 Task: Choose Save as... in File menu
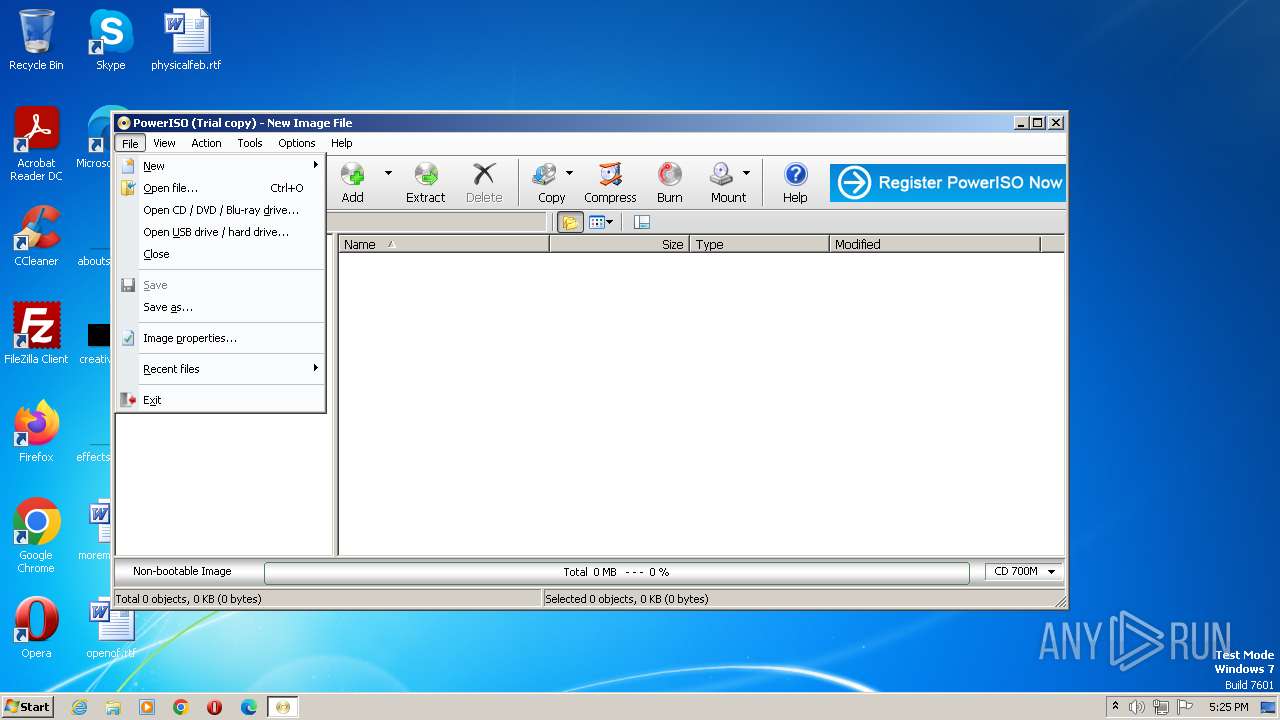coord(220,307)
